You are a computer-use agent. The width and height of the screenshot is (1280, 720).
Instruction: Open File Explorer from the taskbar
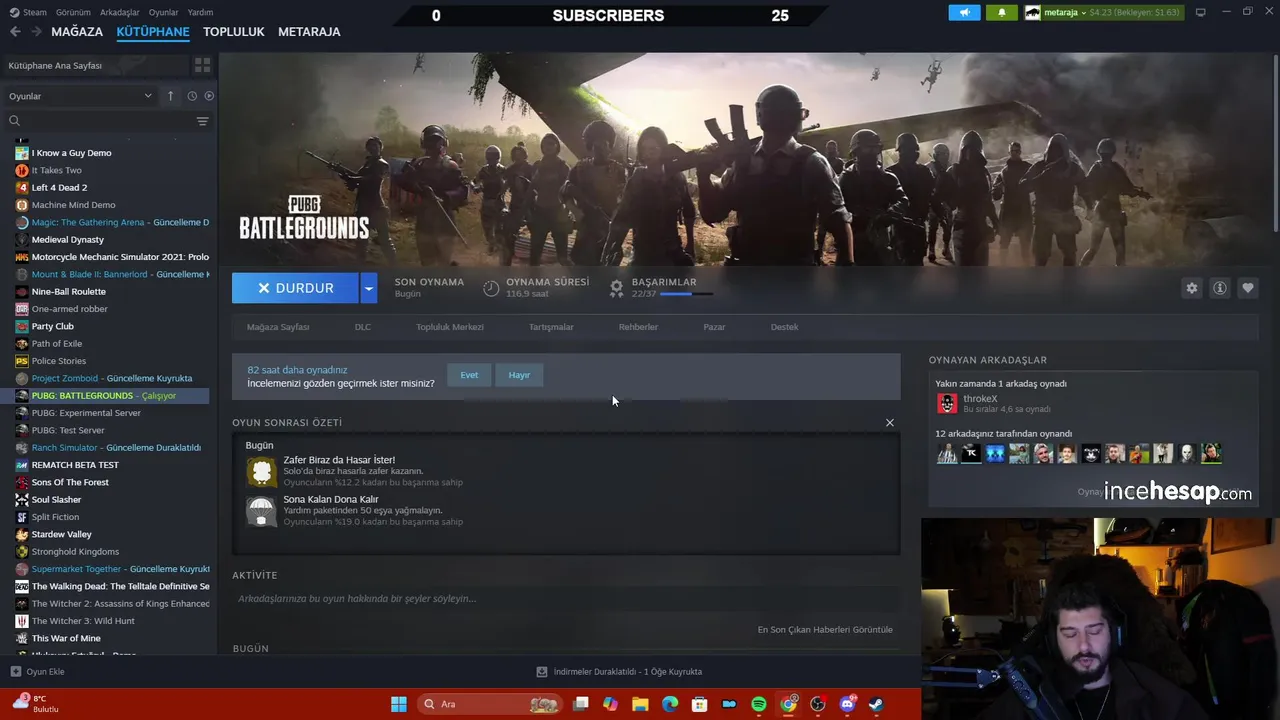(x=640, y=704)
